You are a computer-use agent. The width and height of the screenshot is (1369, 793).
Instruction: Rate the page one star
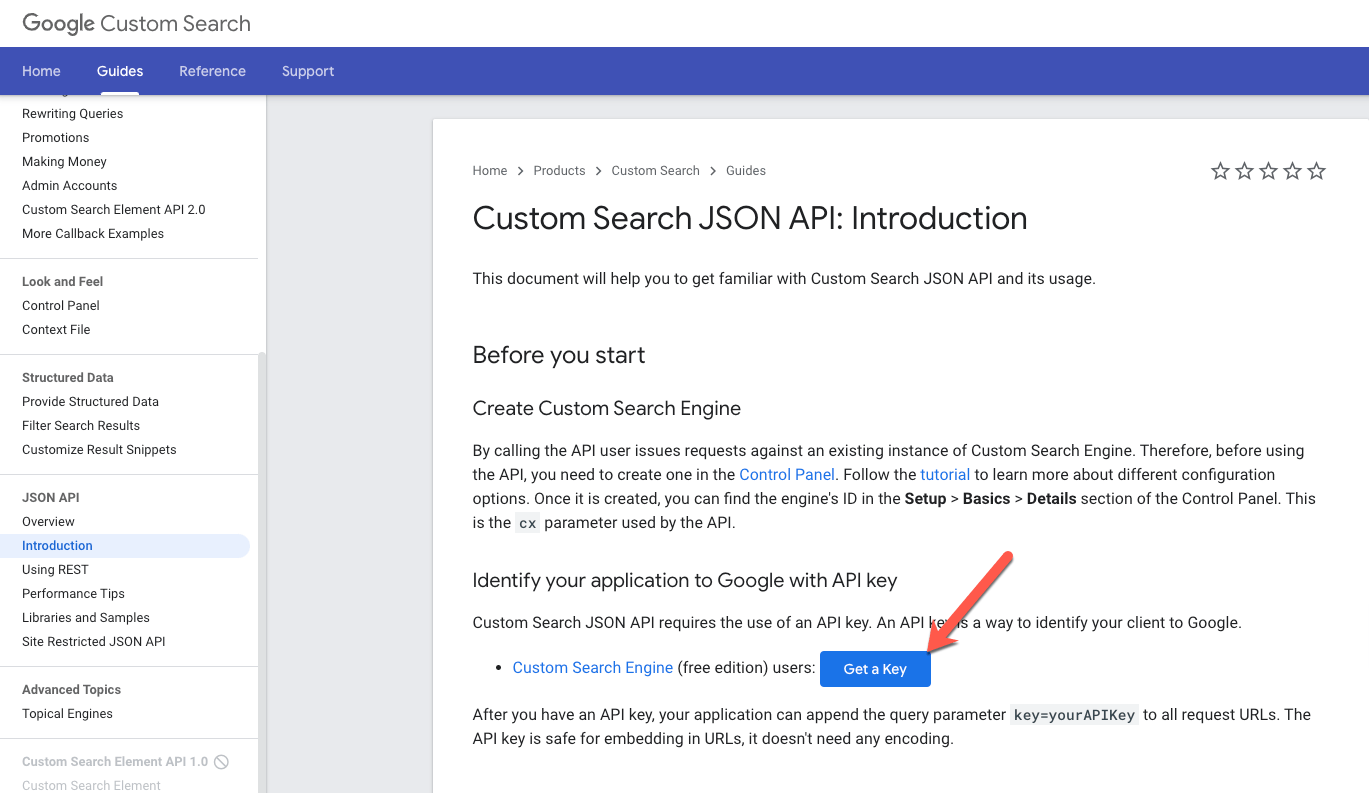1220,171
